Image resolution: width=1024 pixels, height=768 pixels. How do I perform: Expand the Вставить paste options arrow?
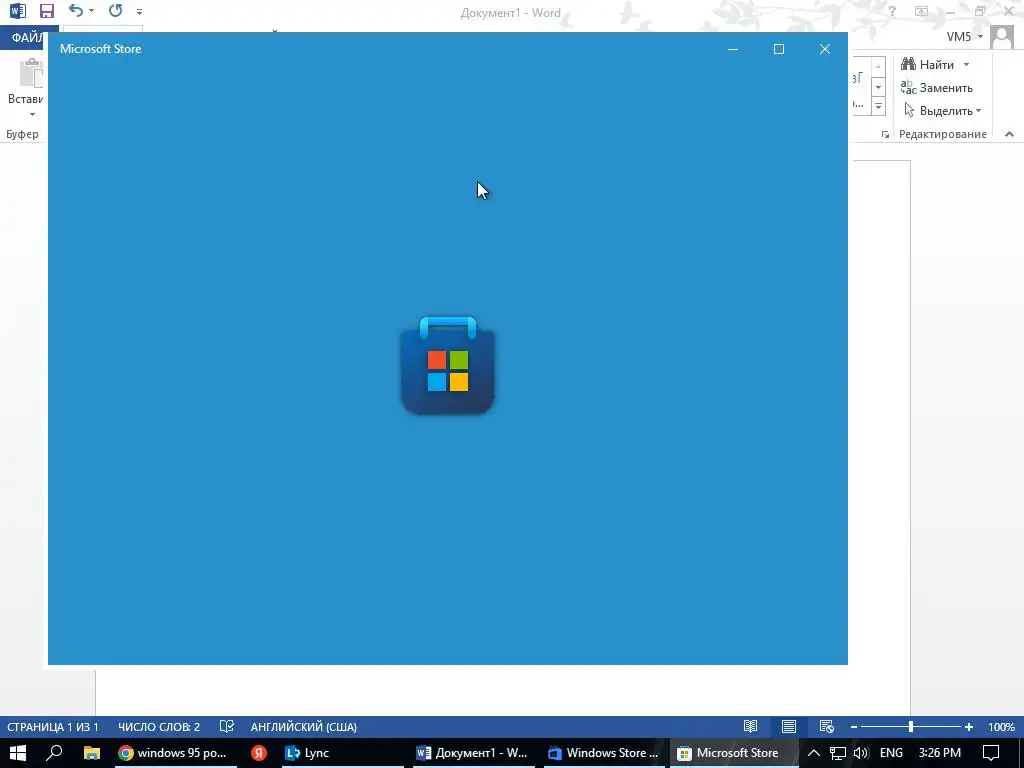pos(32,115)
